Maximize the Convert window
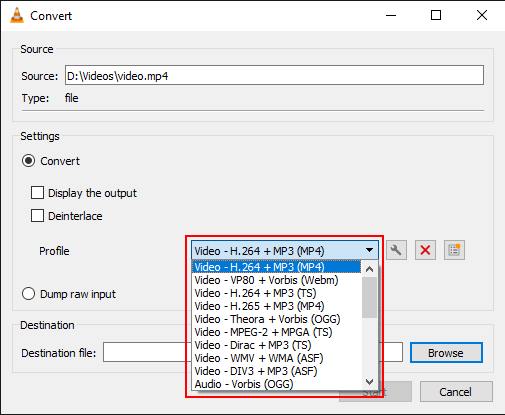The height and width of the screenshot is (415, 505). pos(436,15)
